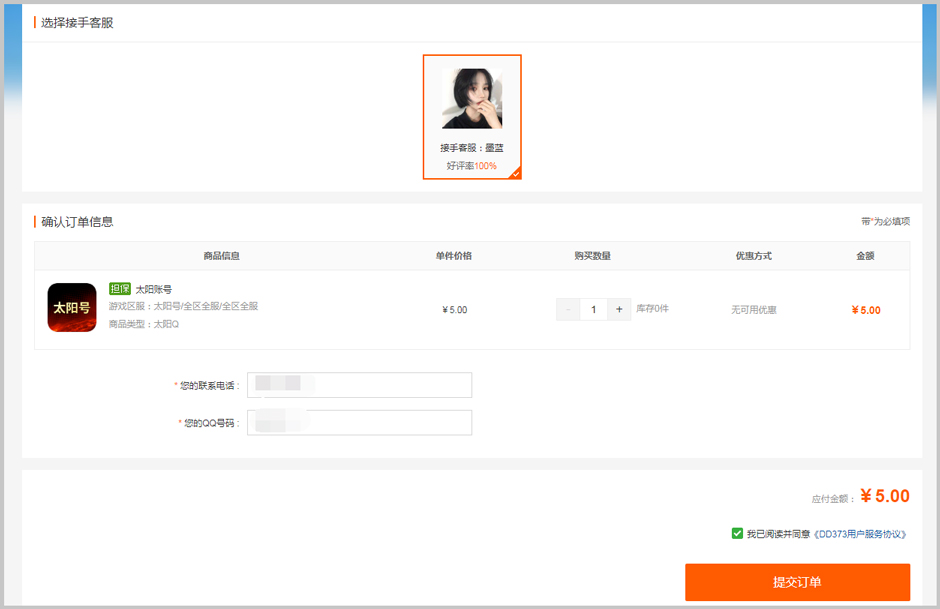
Task: Click the orange ¥5.00 amount in the product row
Action: coord(866,310)
